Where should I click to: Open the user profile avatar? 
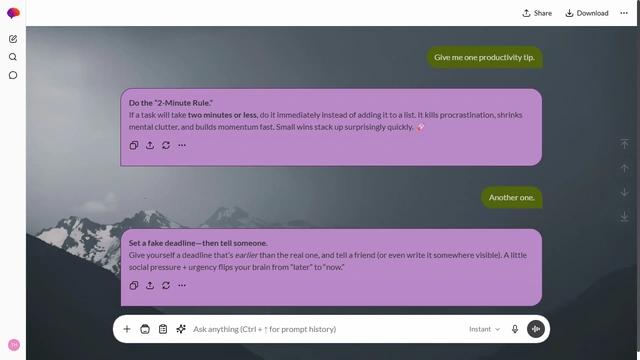point(14,345)
